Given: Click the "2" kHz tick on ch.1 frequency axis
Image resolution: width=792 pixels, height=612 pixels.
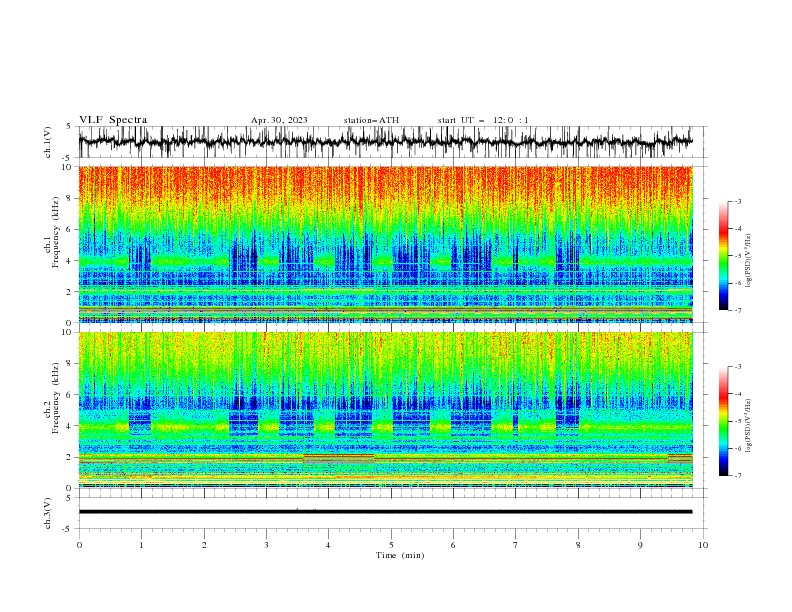Looking at the screenshot, I should pyautogui.click(x=70, y=291).
